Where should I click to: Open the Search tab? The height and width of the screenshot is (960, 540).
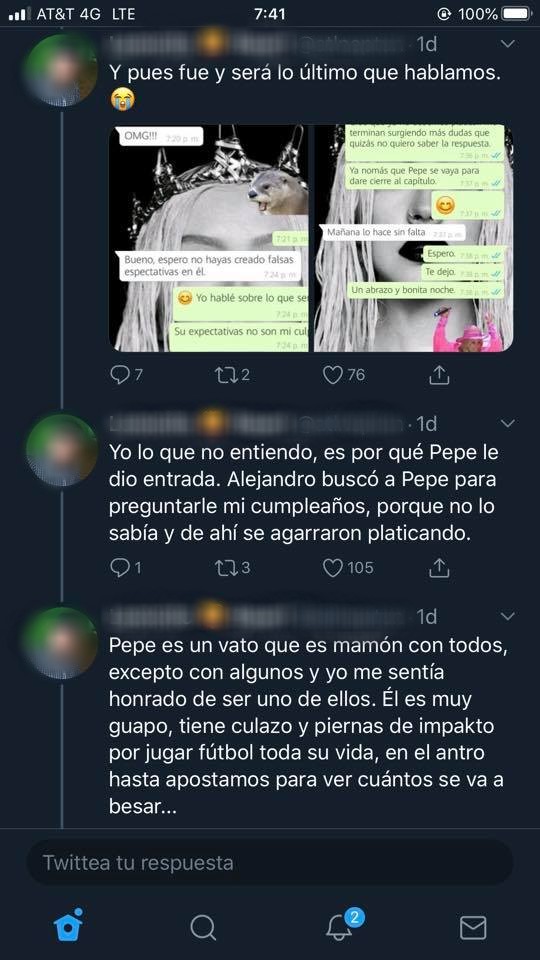203,928
